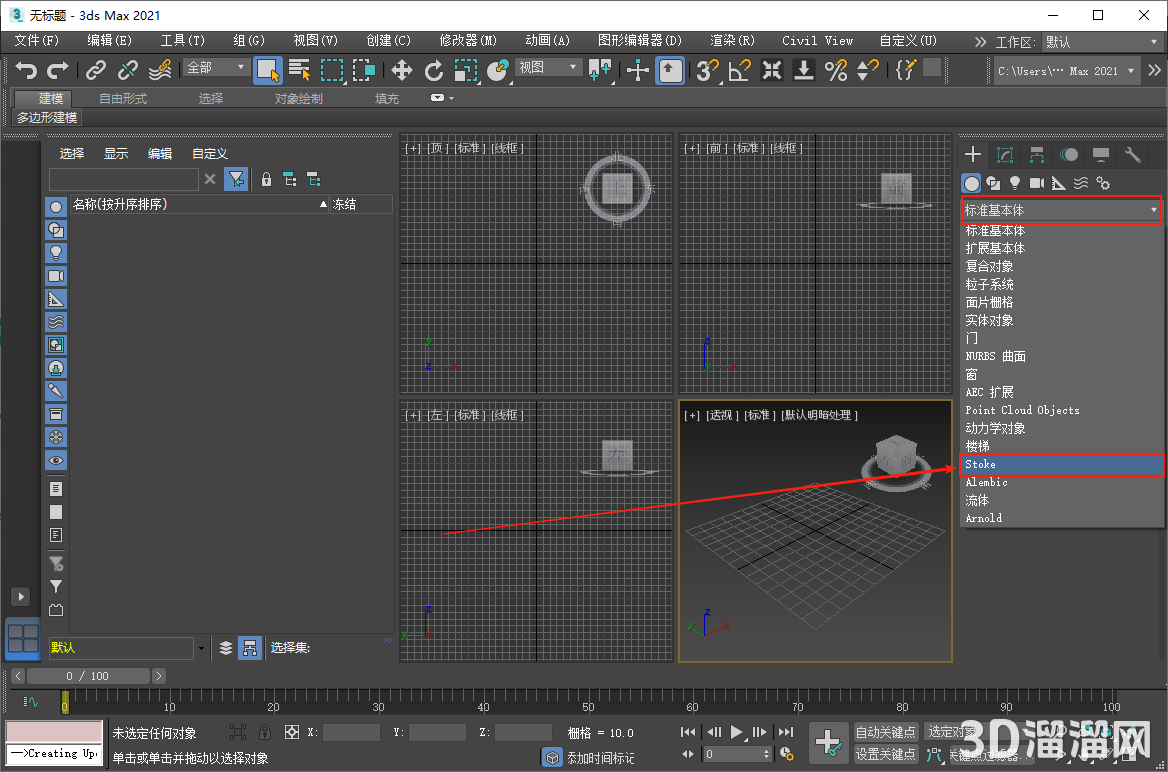Click the X coordinate input field
The height and width of the screenshot is (772, 1168).
[x=351, y=733]
